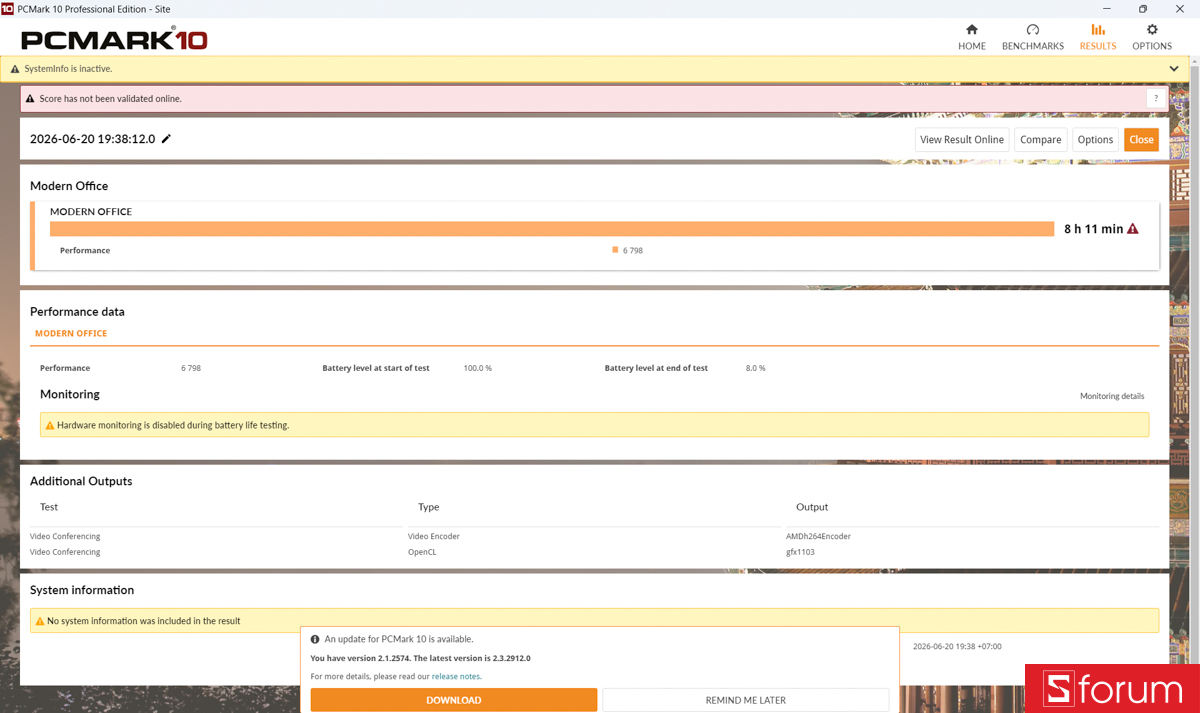Viewport: 1200px width, 713px height.
Task: Open the Monitoring details link
Action: tap(1112, 396)
